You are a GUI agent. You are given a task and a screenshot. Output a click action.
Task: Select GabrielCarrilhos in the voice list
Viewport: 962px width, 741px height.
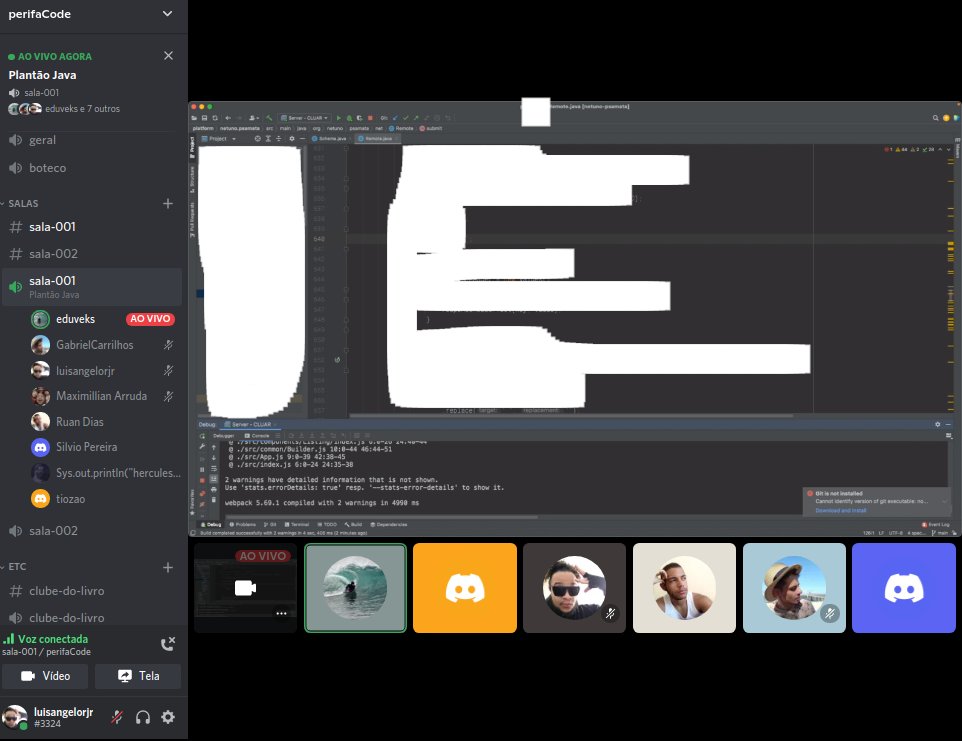[103, 345]
